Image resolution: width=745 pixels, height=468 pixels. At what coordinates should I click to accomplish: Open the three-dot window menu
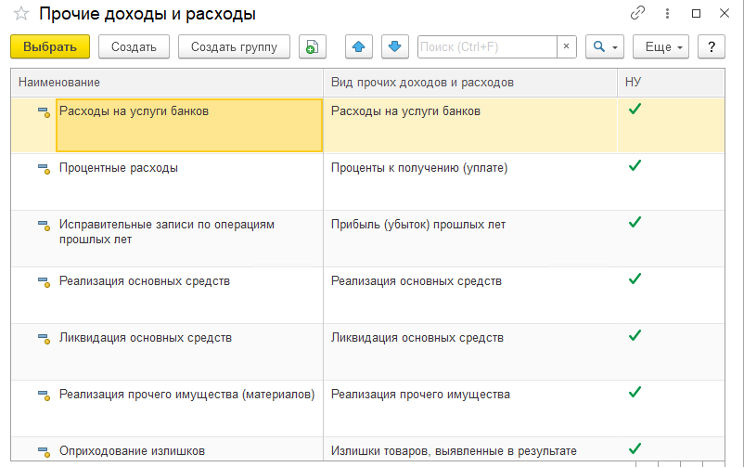click(x=667, y=13)
